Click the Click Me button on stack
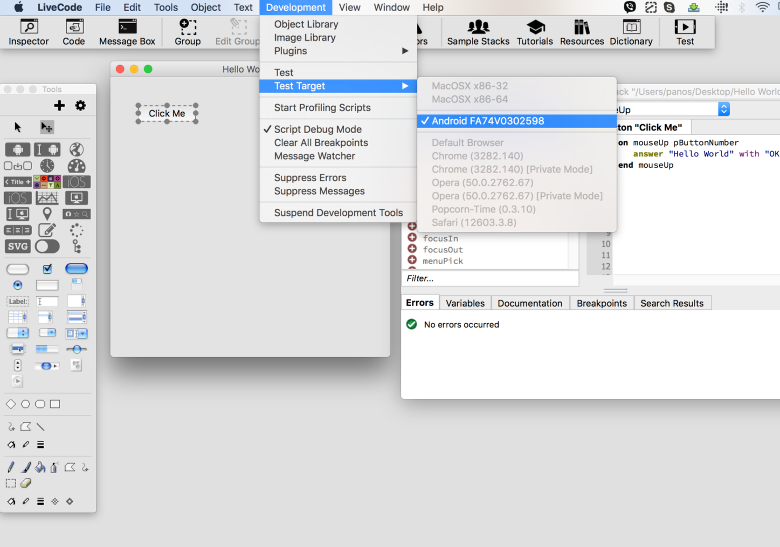The image size is (780, 547). pos(167,113)
